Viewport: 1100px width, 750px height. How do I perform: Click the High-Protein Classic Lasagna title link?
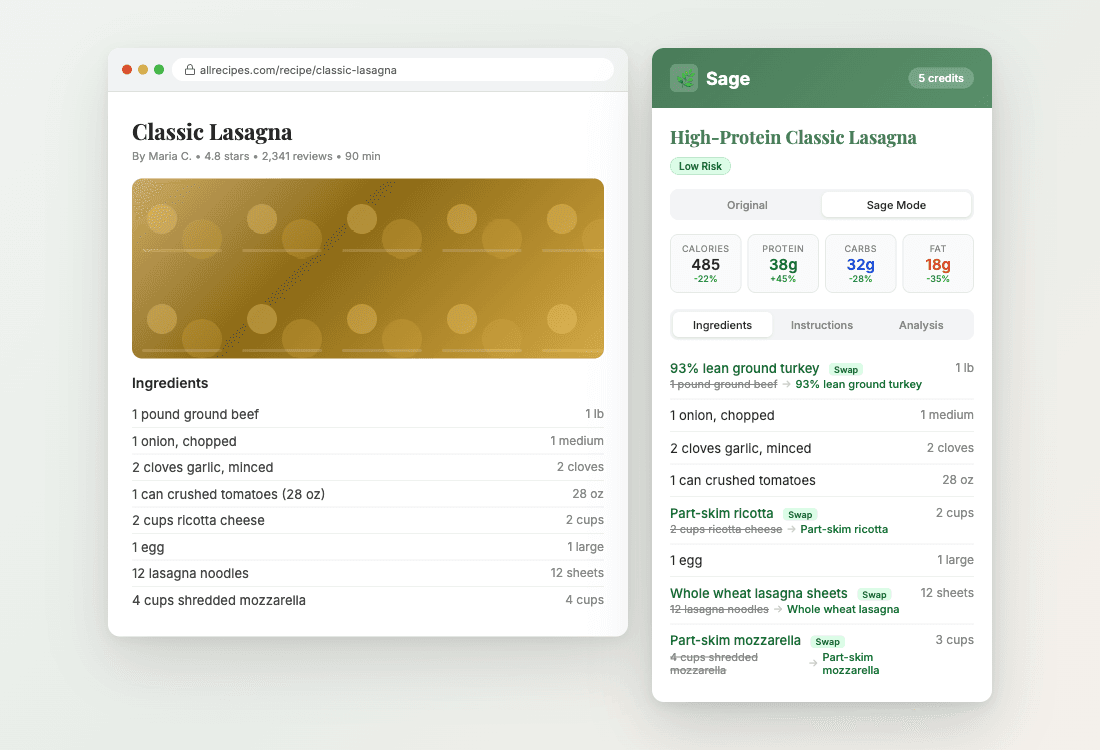click(x=793, y=137)
